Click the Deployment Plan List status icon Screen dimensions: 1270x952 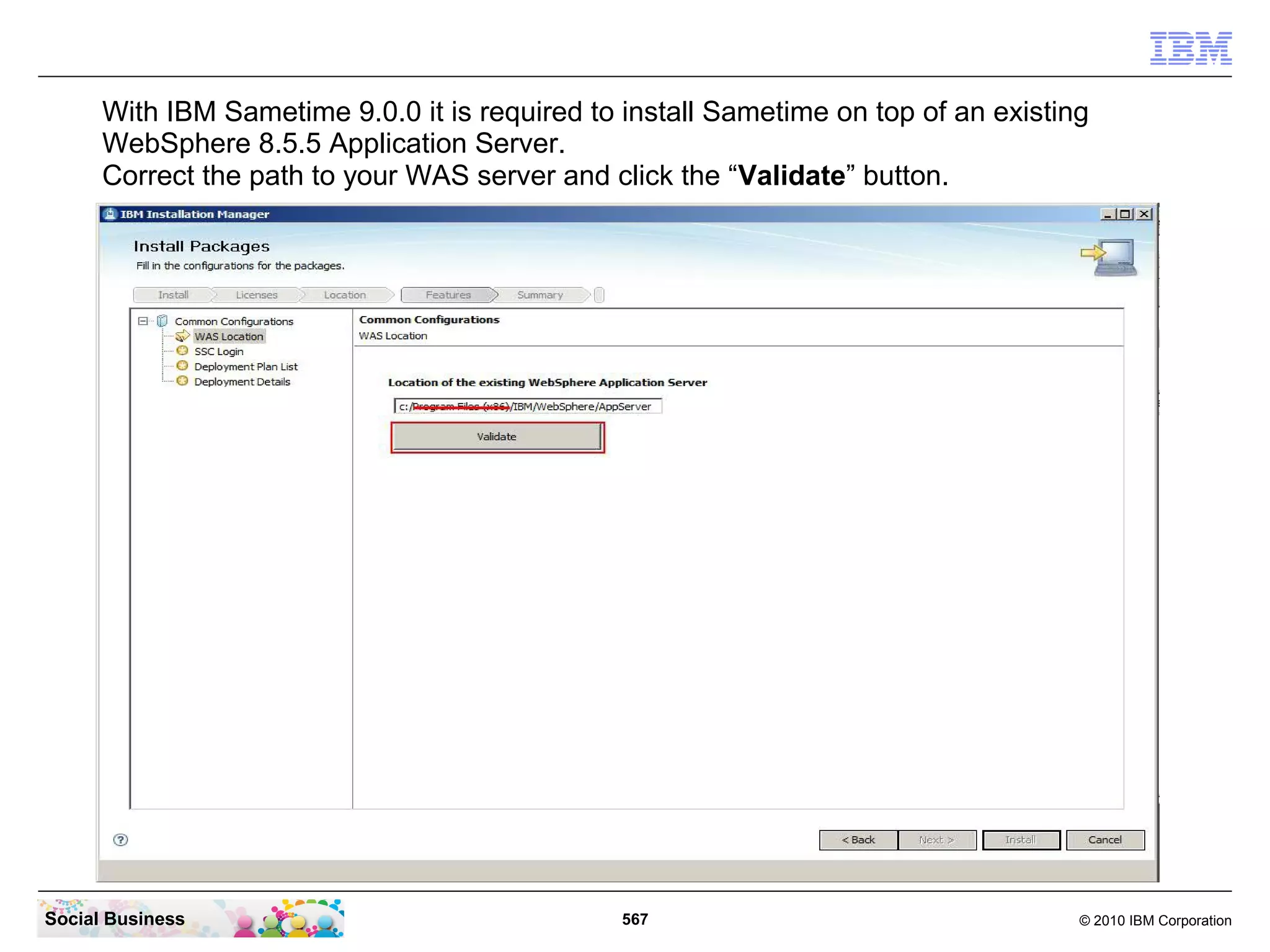point(182,366)
